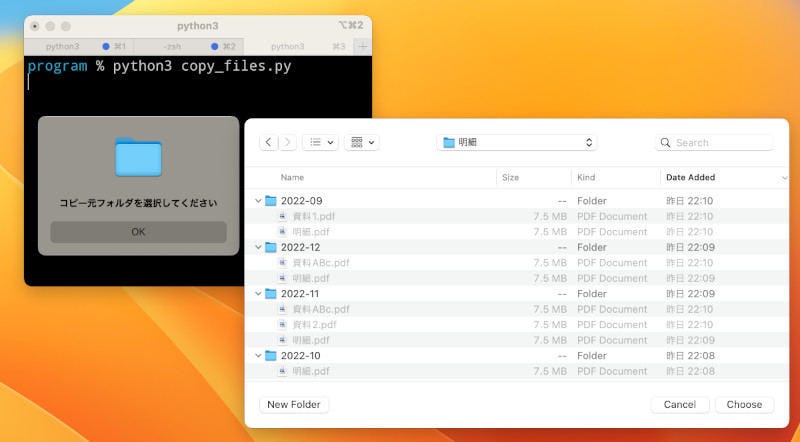Open the grid grouping options menu
This screenshot has width=800, height=442.
point(361,143)
